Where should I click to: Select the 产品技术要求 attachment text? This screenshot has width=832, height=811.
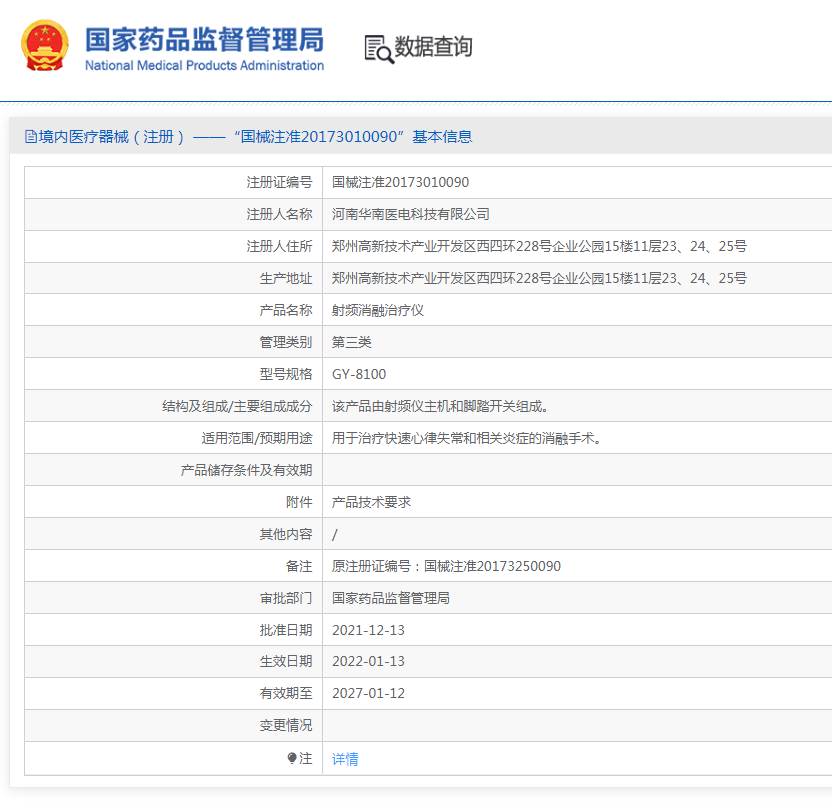click(x=371, y=502)
